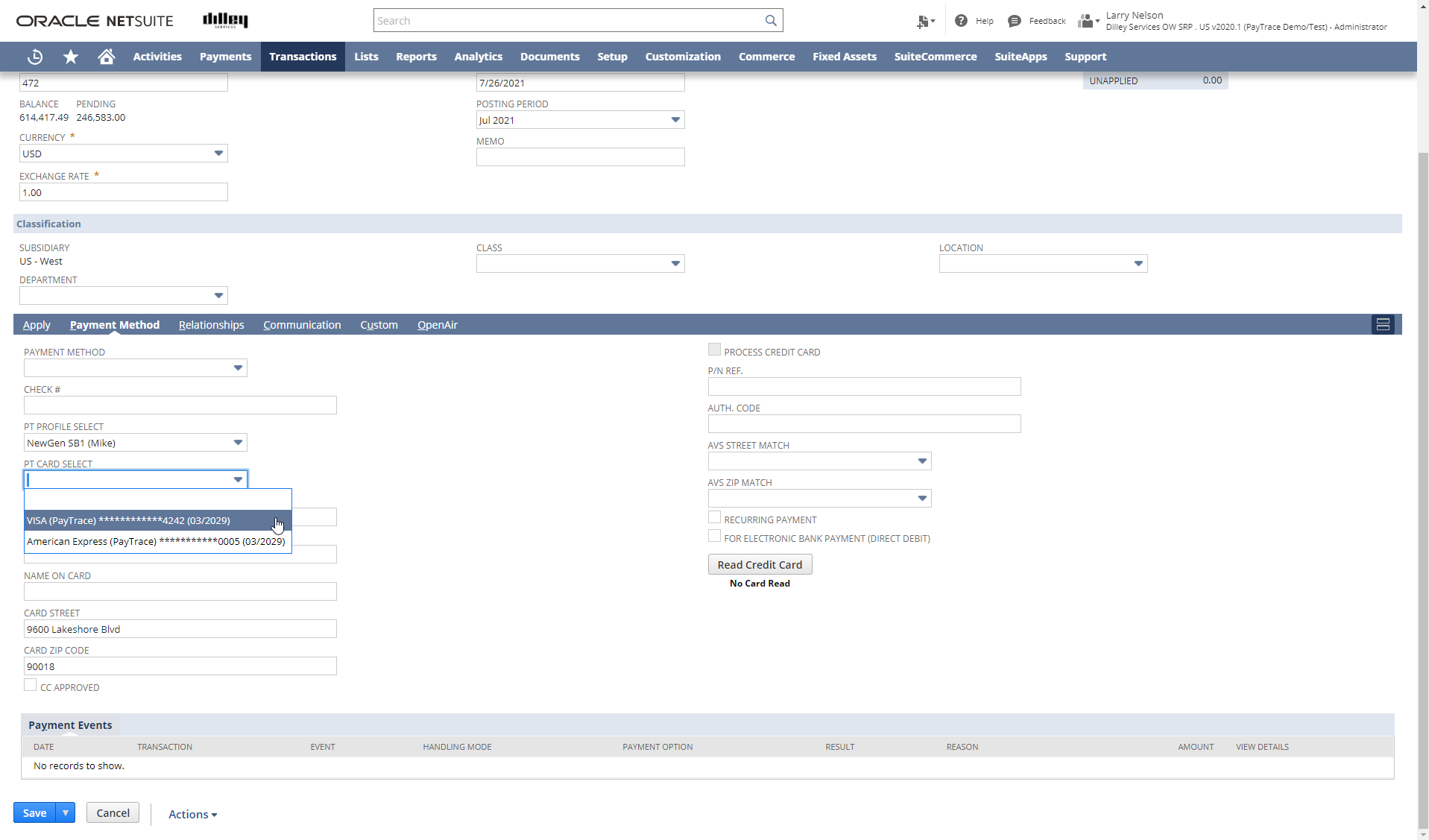
Task: Click the Help question mark icon
Action: [961, 21]
